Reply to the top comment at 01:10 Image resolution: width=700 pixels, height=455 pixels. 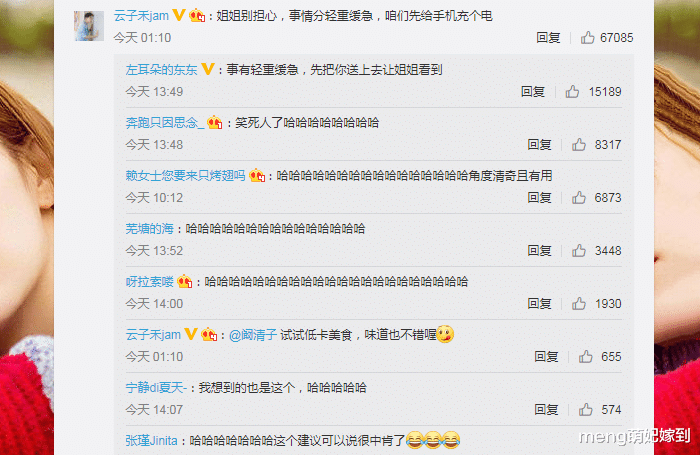[x=548, y=38]
